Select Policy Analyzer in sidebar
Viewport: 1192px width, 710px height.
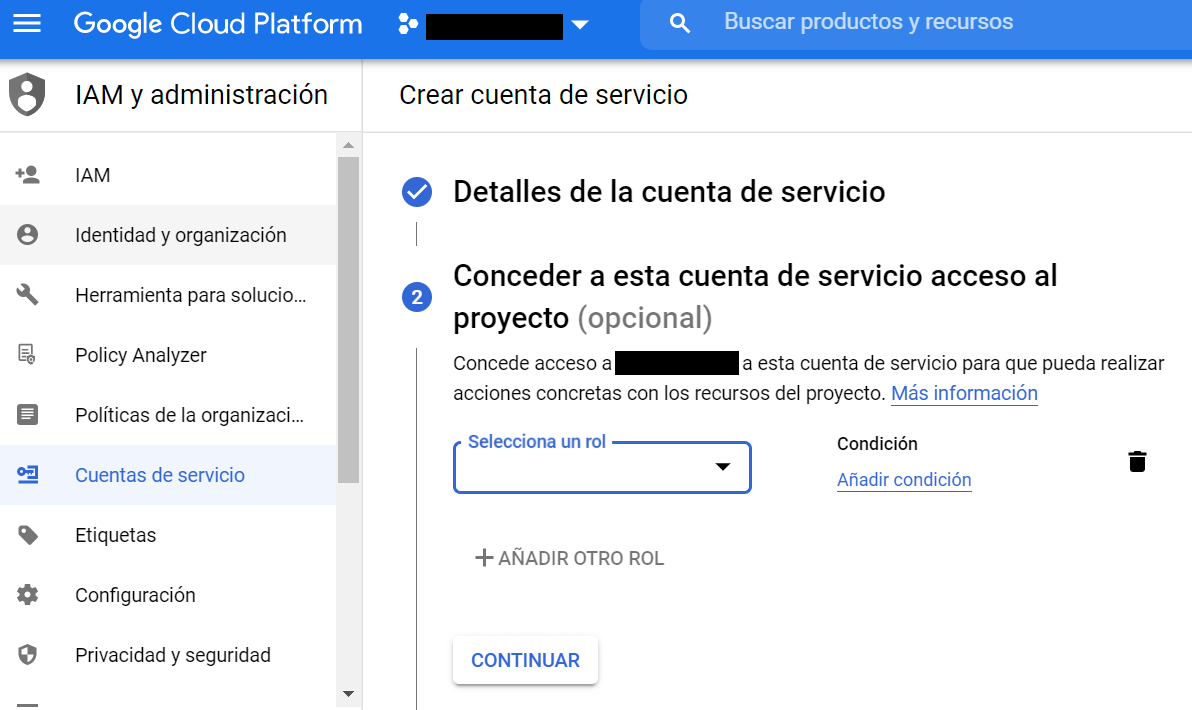pos(168,354)
